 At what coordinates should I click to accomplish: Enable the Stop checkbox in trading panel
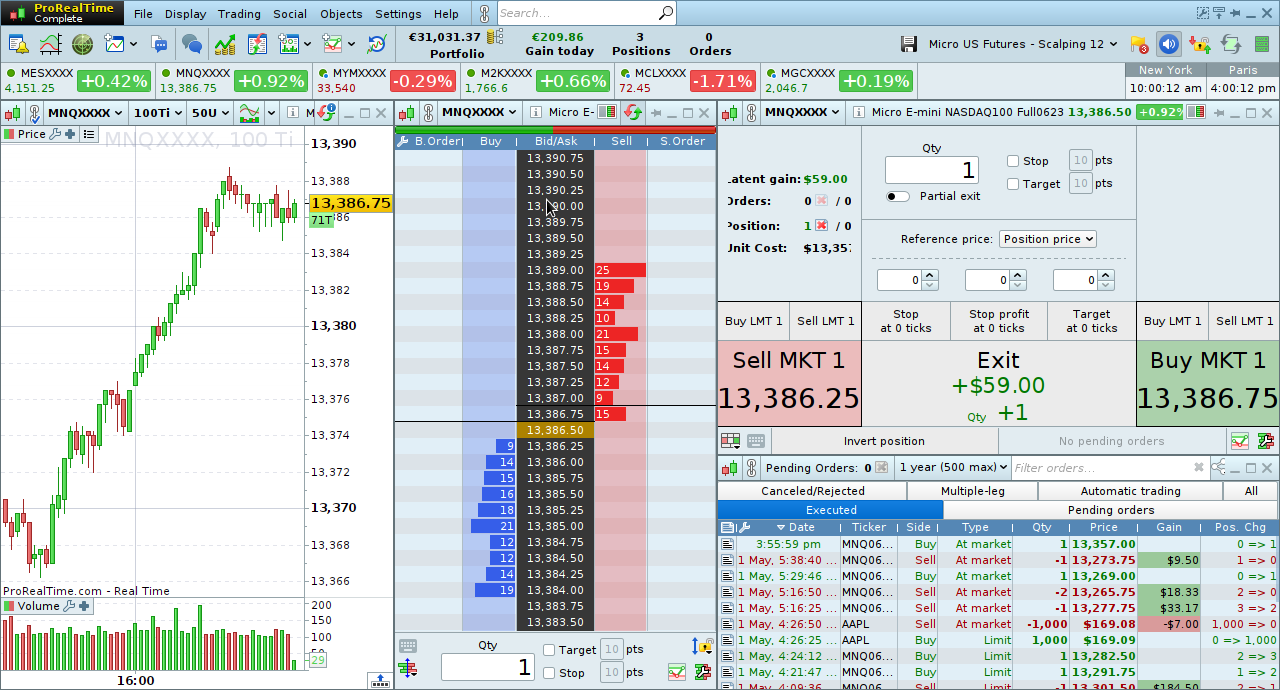1013,161
